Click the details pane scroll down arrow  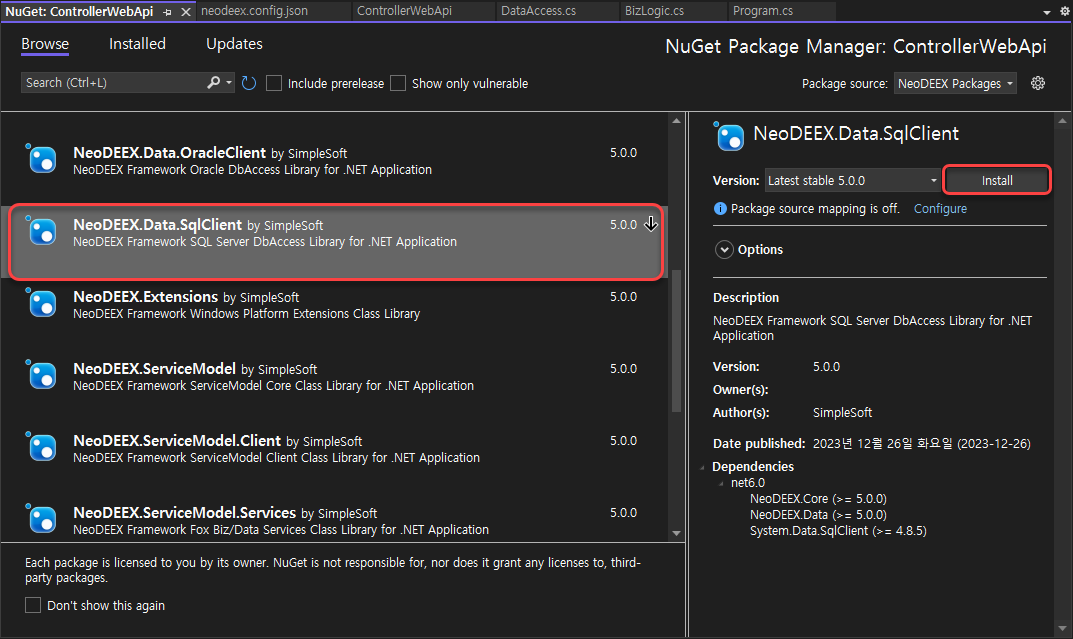pyautogui.click(x=1062, y=628)
